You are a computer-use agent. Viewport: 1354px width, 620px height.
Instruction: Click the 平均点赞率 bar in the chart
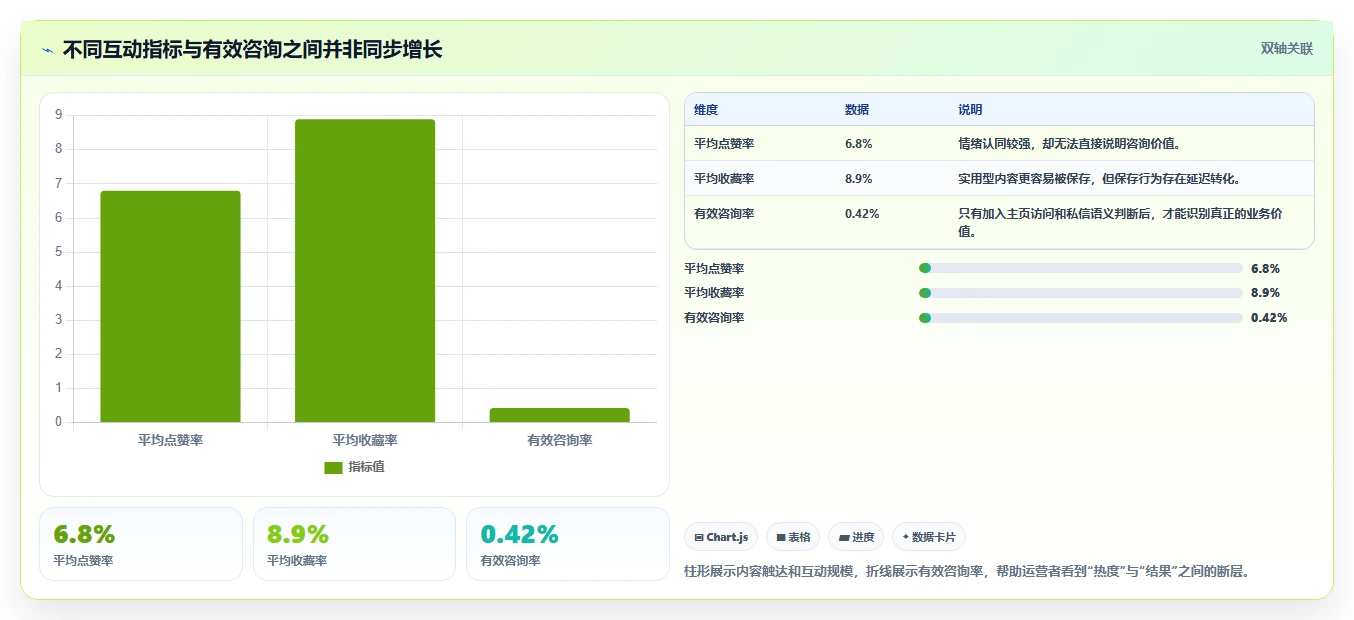tap(170, 306)
